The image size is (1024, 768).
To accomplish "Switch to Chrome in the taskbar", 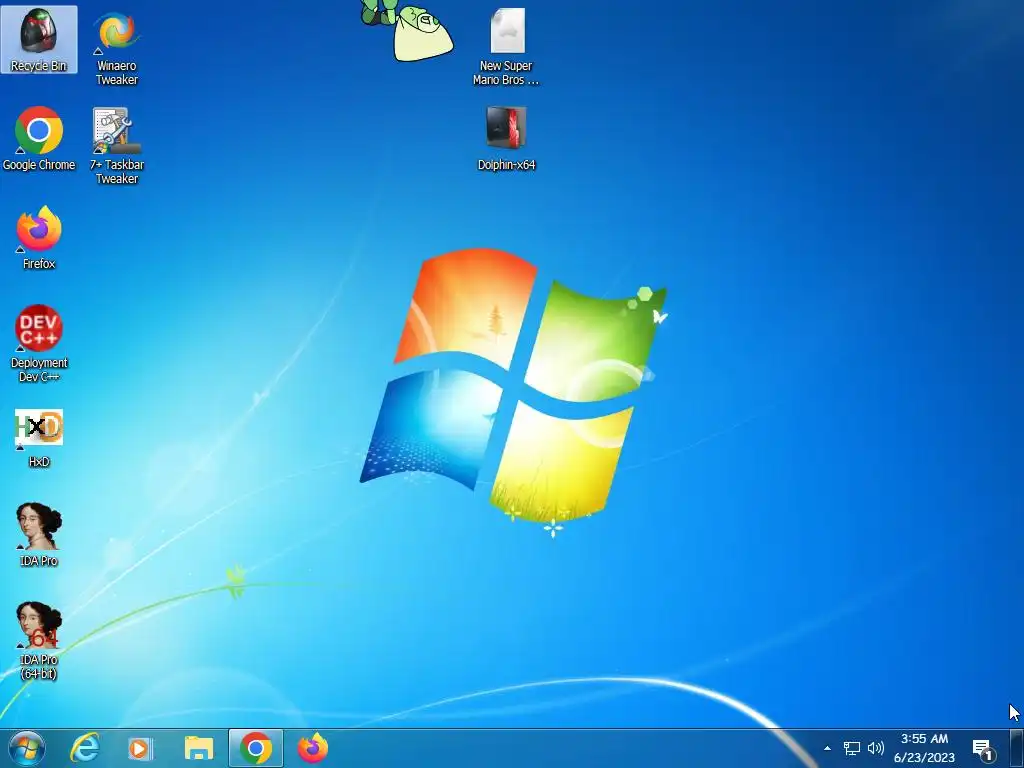I will 256,748.
